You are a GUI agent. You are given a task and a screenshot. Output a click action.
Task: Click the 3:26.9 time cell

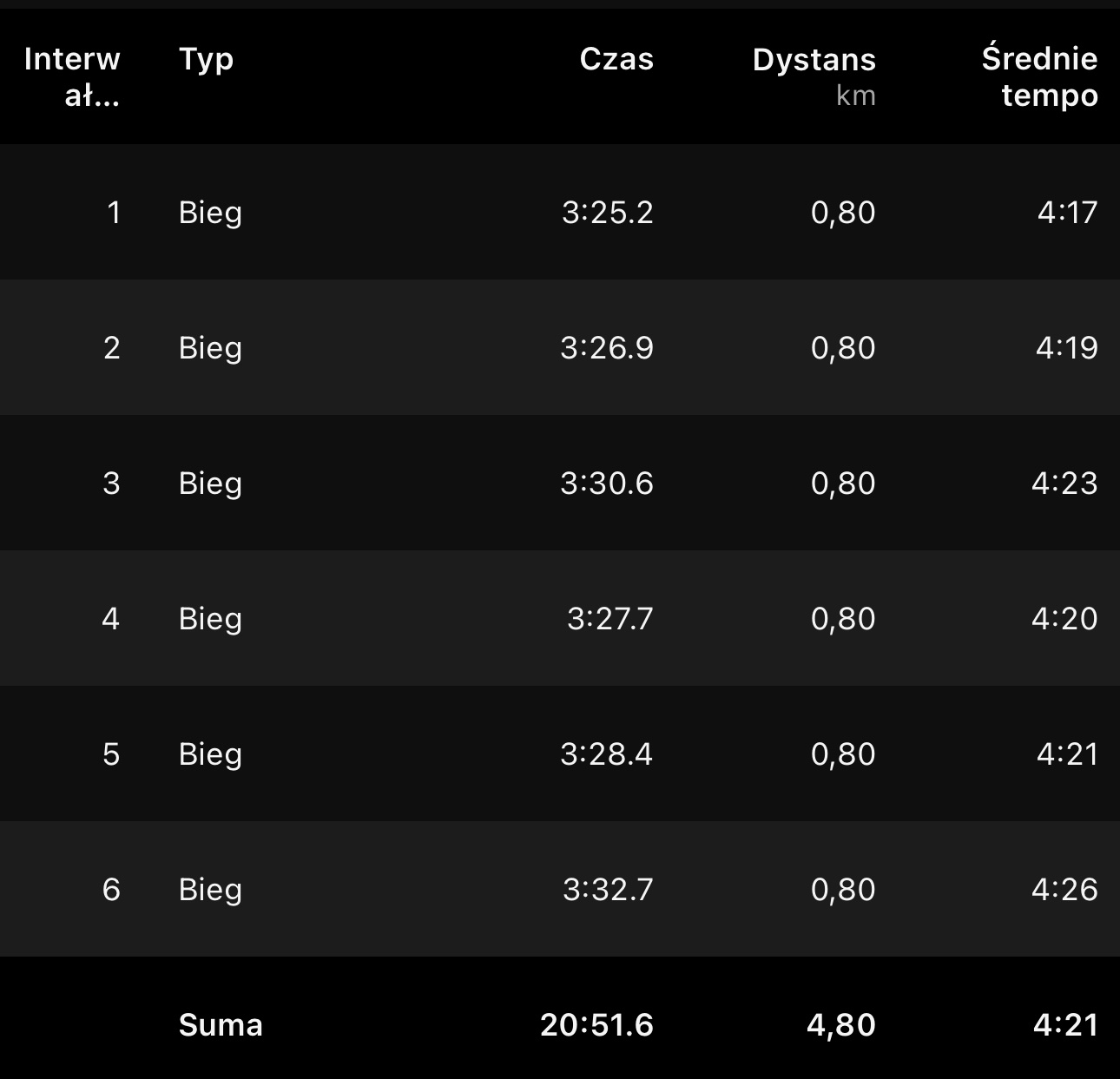pos(606,348)
